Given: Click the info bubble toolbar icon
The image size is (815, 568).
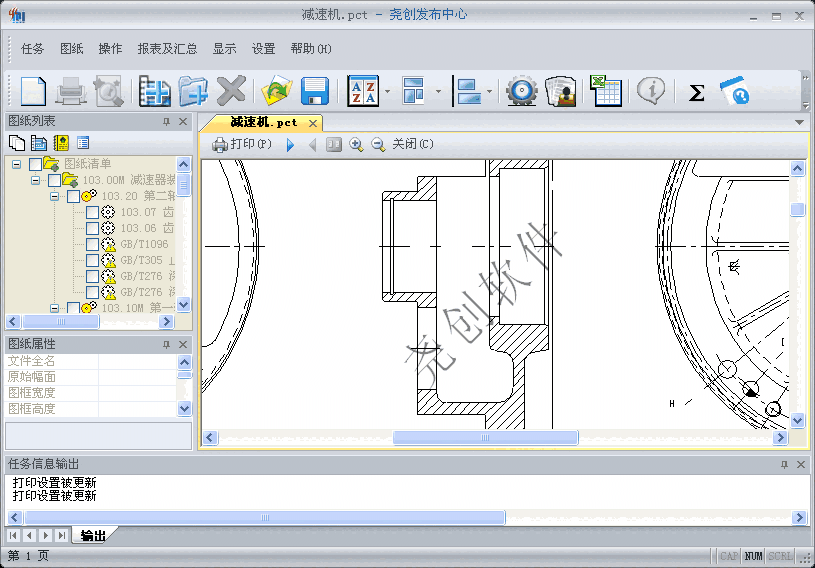Looking at the screenshot, I should coord(651,92).
